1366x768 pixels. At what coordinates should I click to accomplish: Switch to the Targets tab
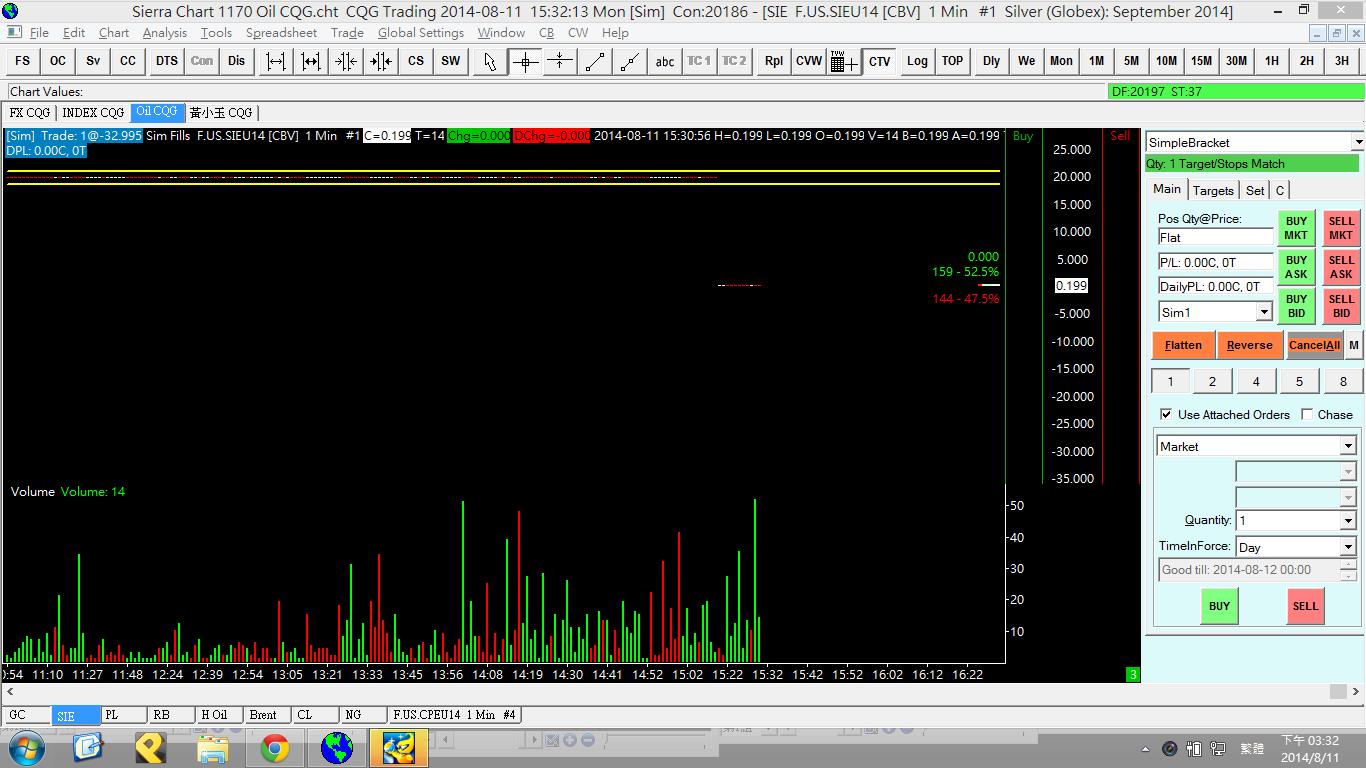[x=1213, y=190]
